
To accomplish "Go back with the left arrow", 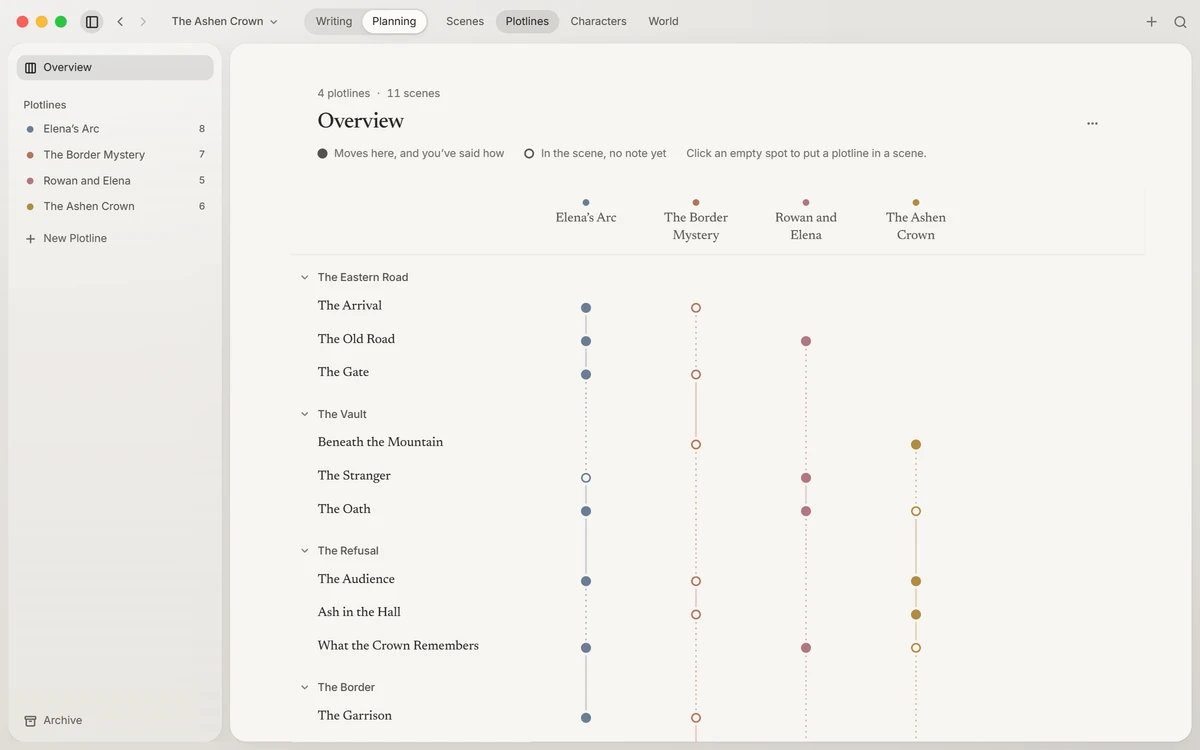I will 120,21.
